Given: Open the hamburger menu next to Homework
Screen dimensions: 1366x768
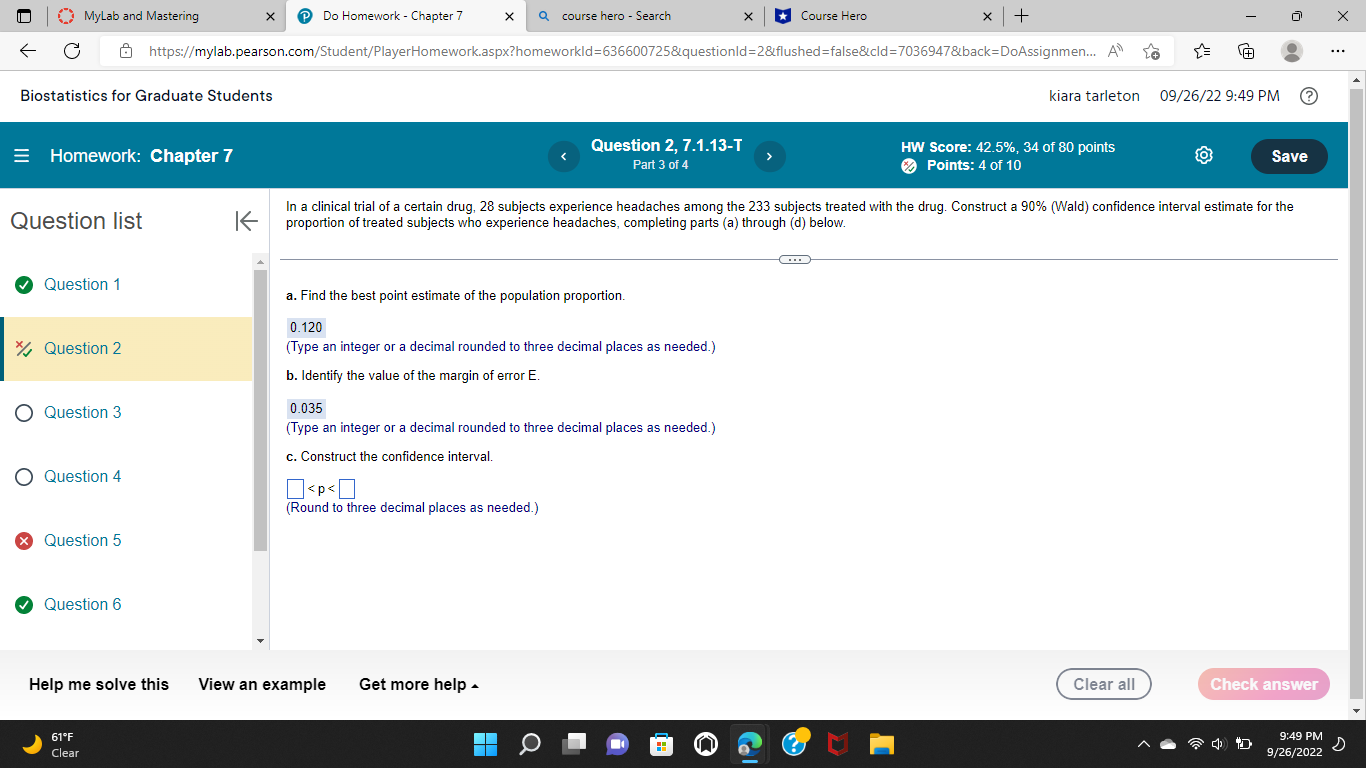Looking at the screenshot, I should coord(21,156).
